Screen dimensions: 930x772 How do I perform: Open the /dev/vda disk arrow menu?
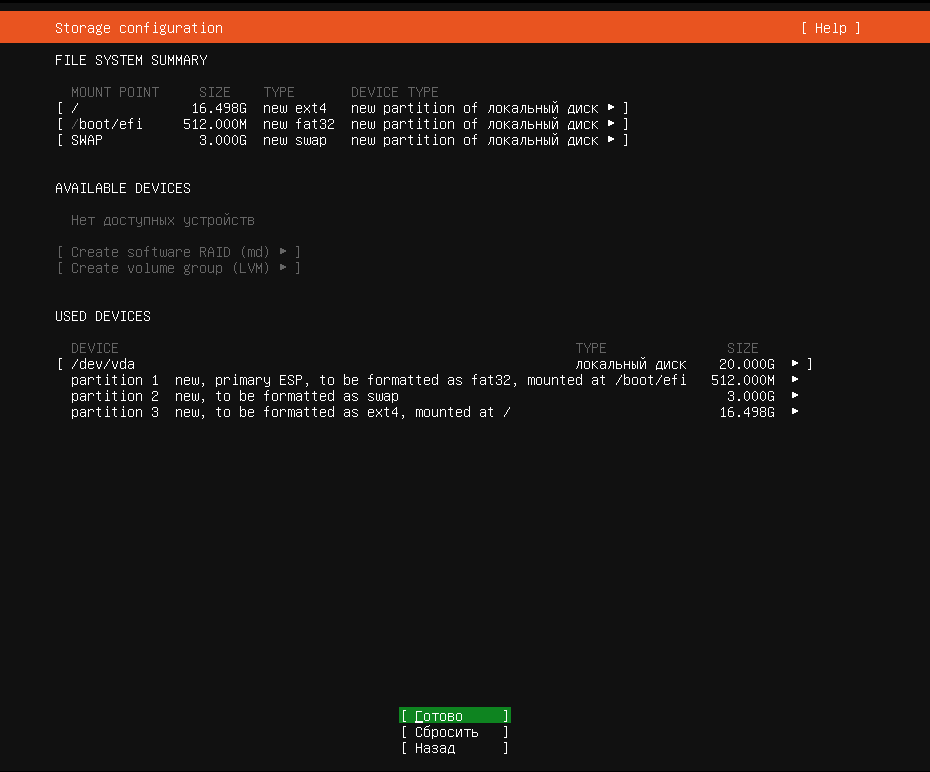click(x=795, y=364)
